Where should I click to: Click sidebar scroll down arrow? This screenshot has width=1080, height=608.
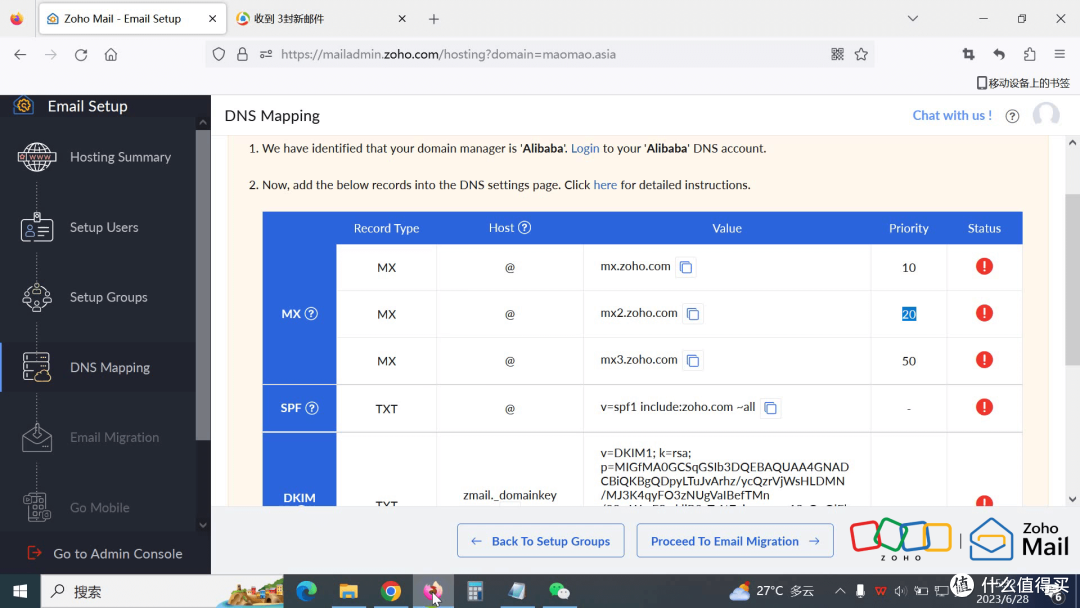[x=202, y=525]
